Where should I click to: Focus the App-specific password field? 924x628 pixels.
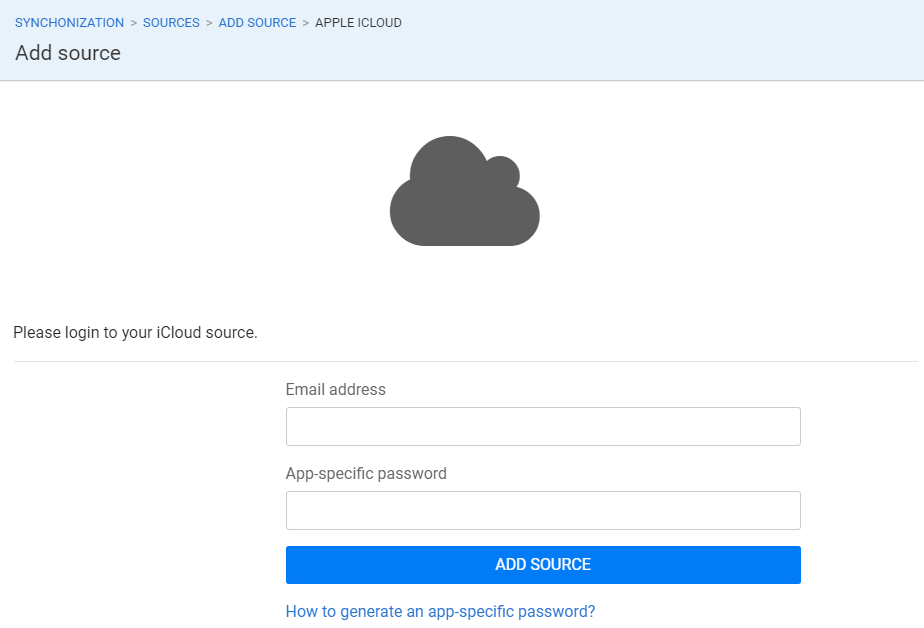pyautogui.click(x=543, y=510)
